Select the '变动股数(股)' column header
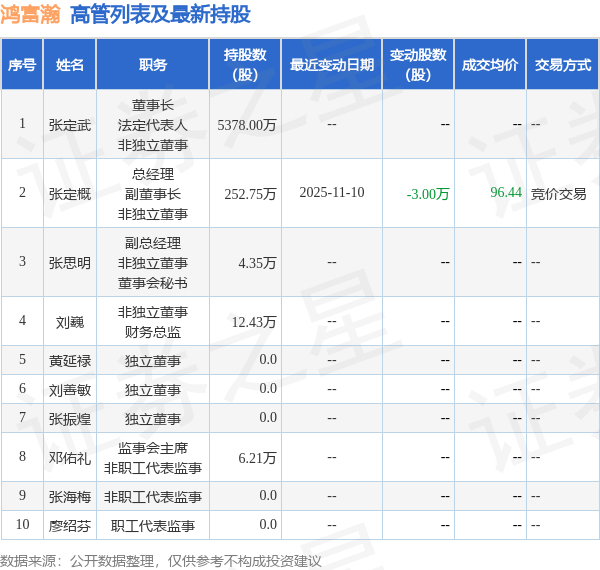This screenshot has width=600, height=570. coord(418,64)
